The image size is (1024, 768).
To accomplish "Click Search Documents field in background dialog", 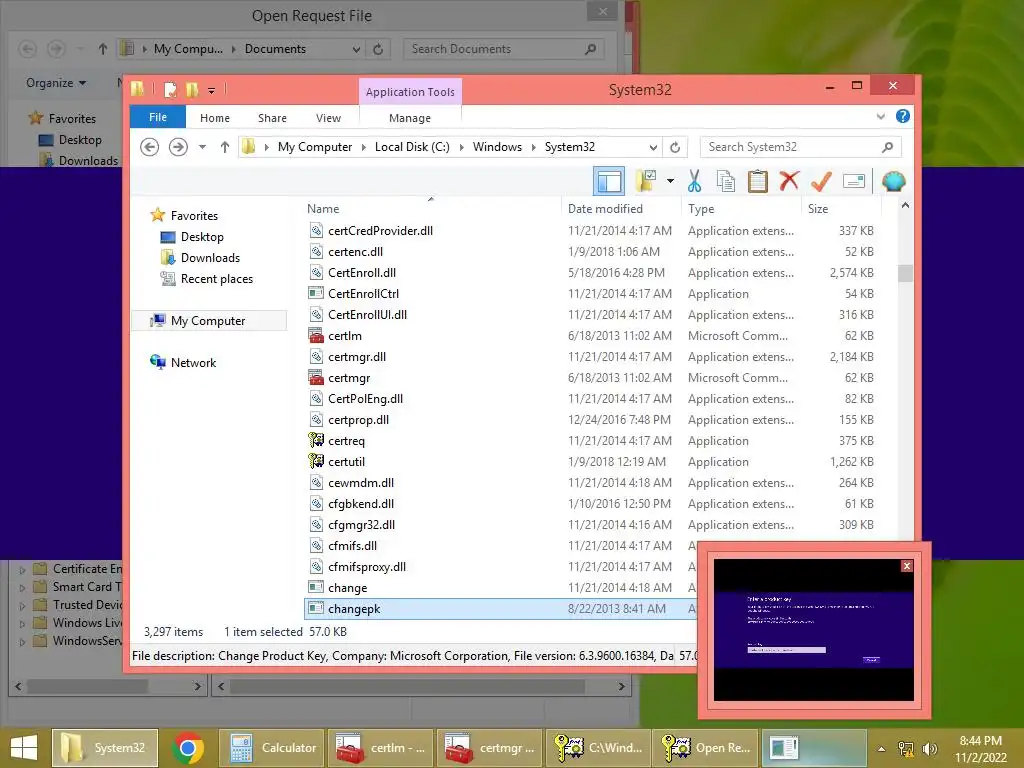I will (x=504, y=49).
